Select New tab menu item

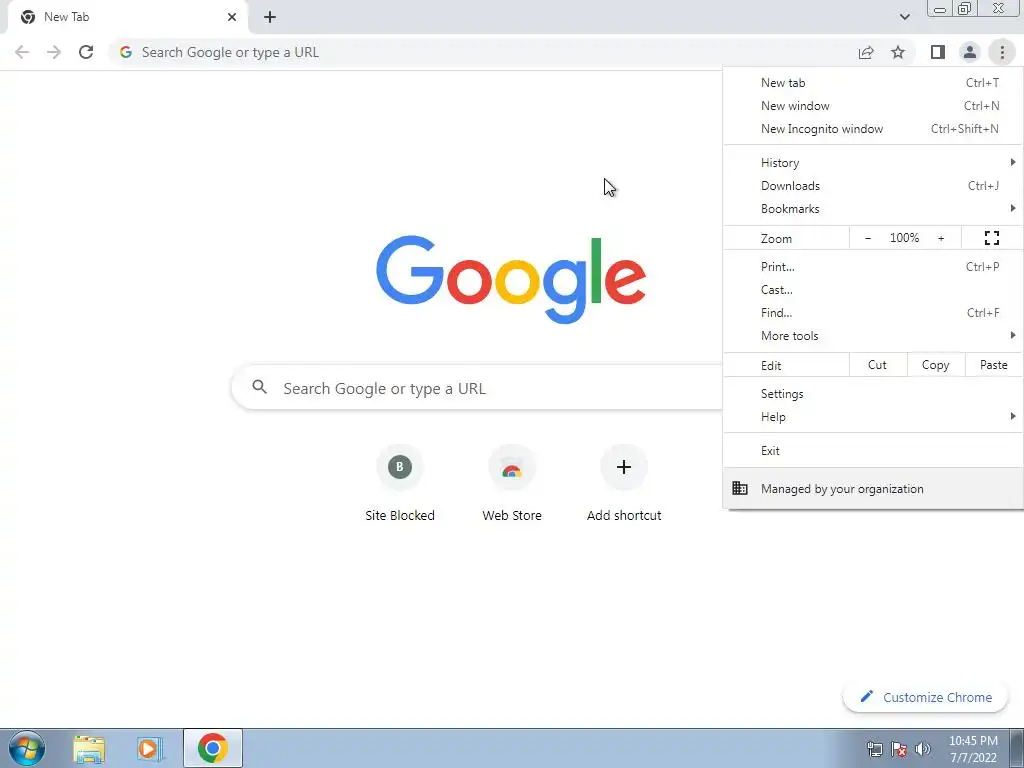point(873,83)
